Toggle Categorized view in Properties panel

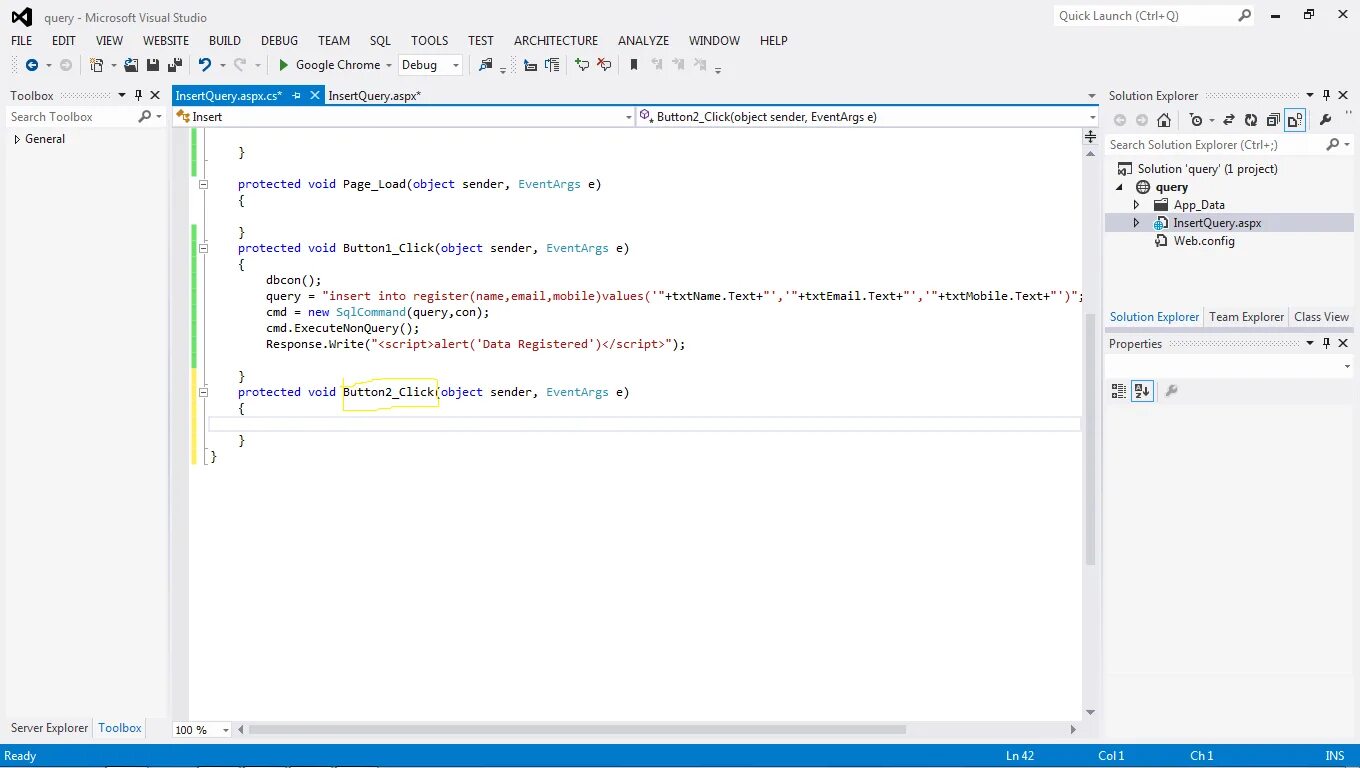point(1119,391)
